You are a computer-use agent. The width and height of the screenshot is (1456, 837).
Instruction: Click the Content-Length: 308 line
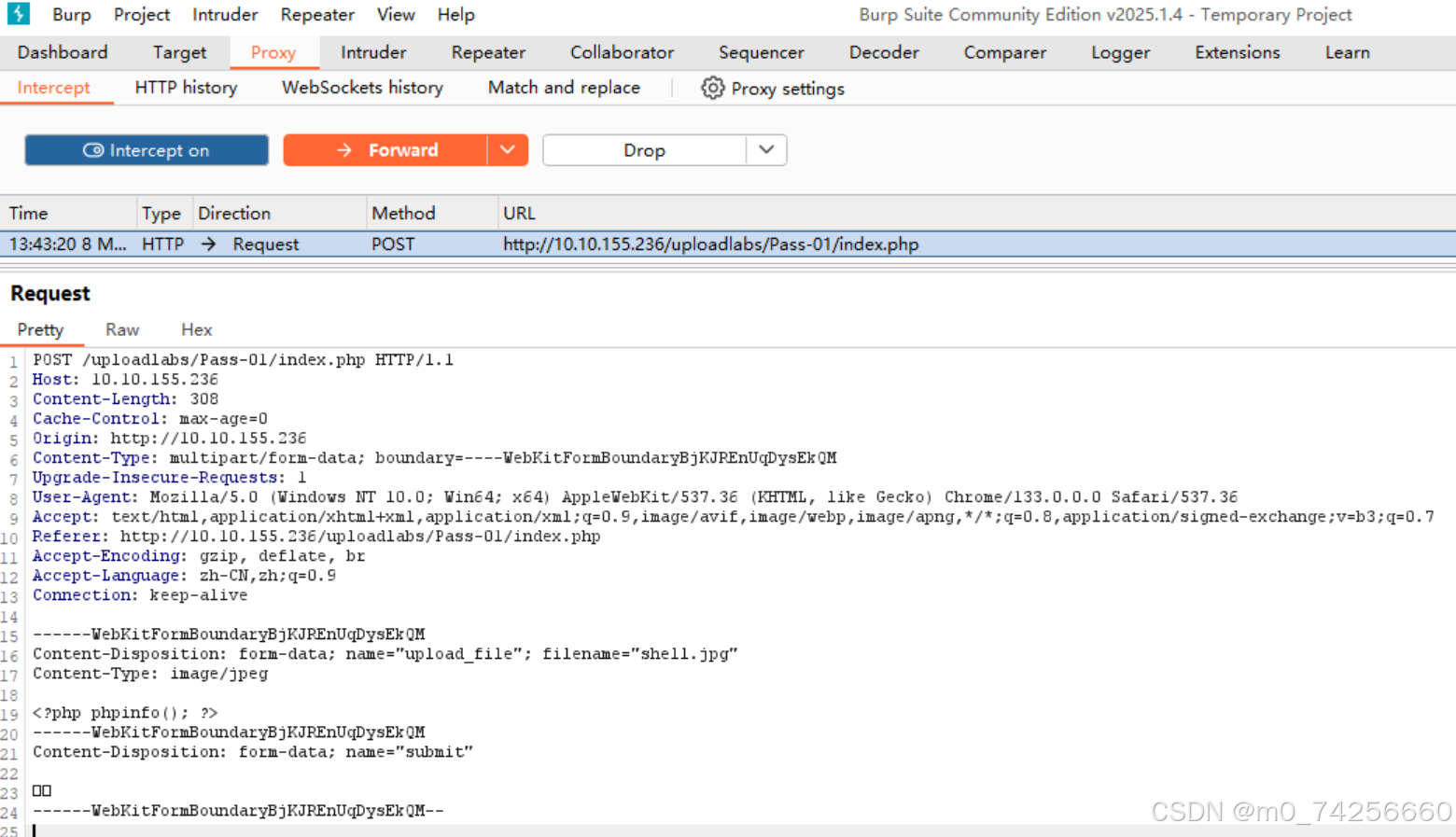pyautogui.click(x=125, y=398)
